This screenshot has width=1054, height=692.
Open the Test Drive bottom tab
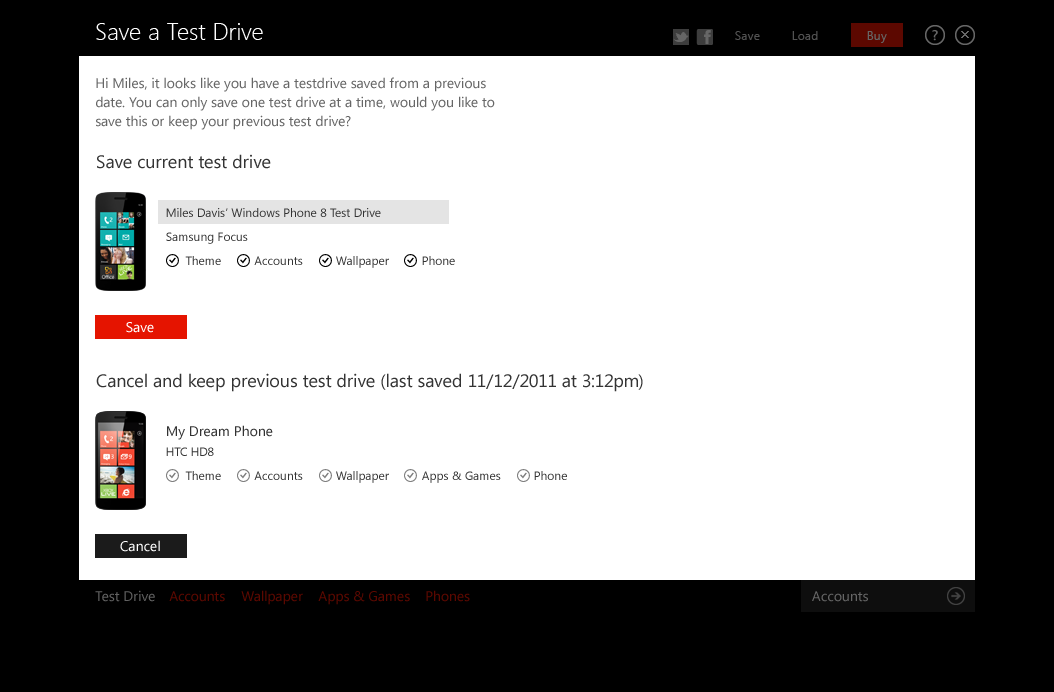pos(125,596)
